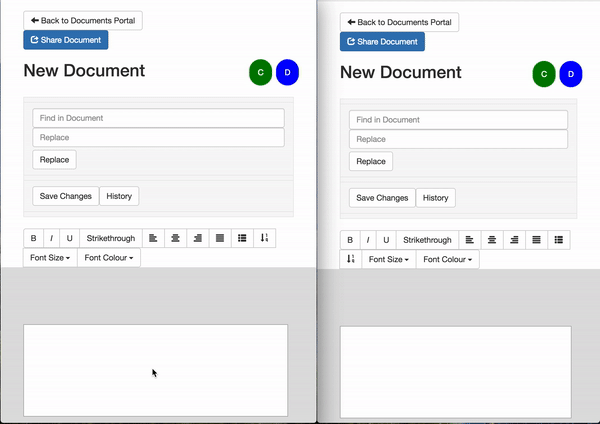Click Replace button in right window
The image size is (600, 424).
371,161
